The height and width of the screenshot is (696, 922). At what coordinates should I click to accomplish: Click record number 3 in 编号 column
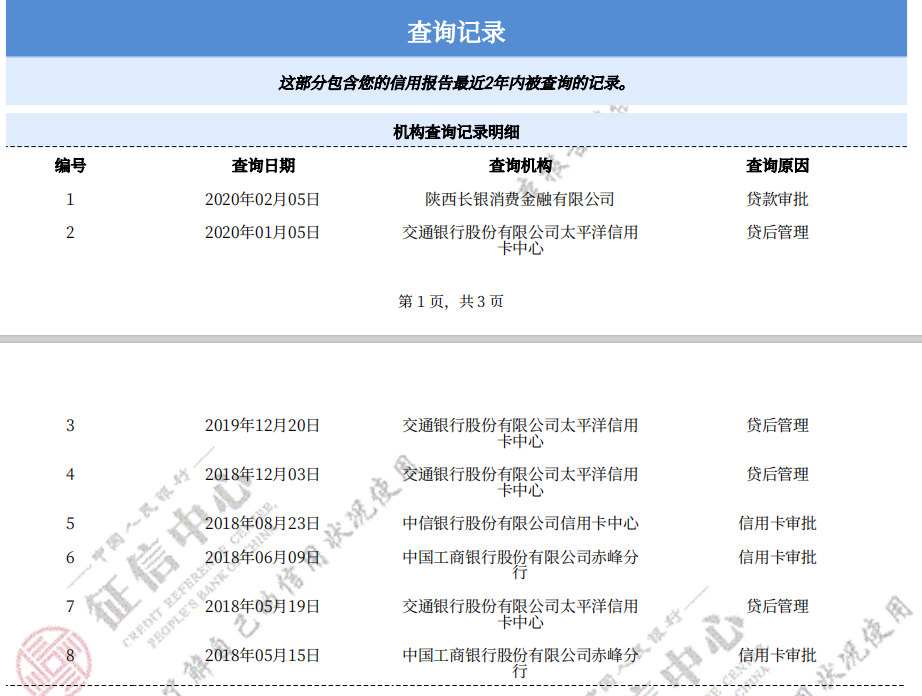(70, 425)
